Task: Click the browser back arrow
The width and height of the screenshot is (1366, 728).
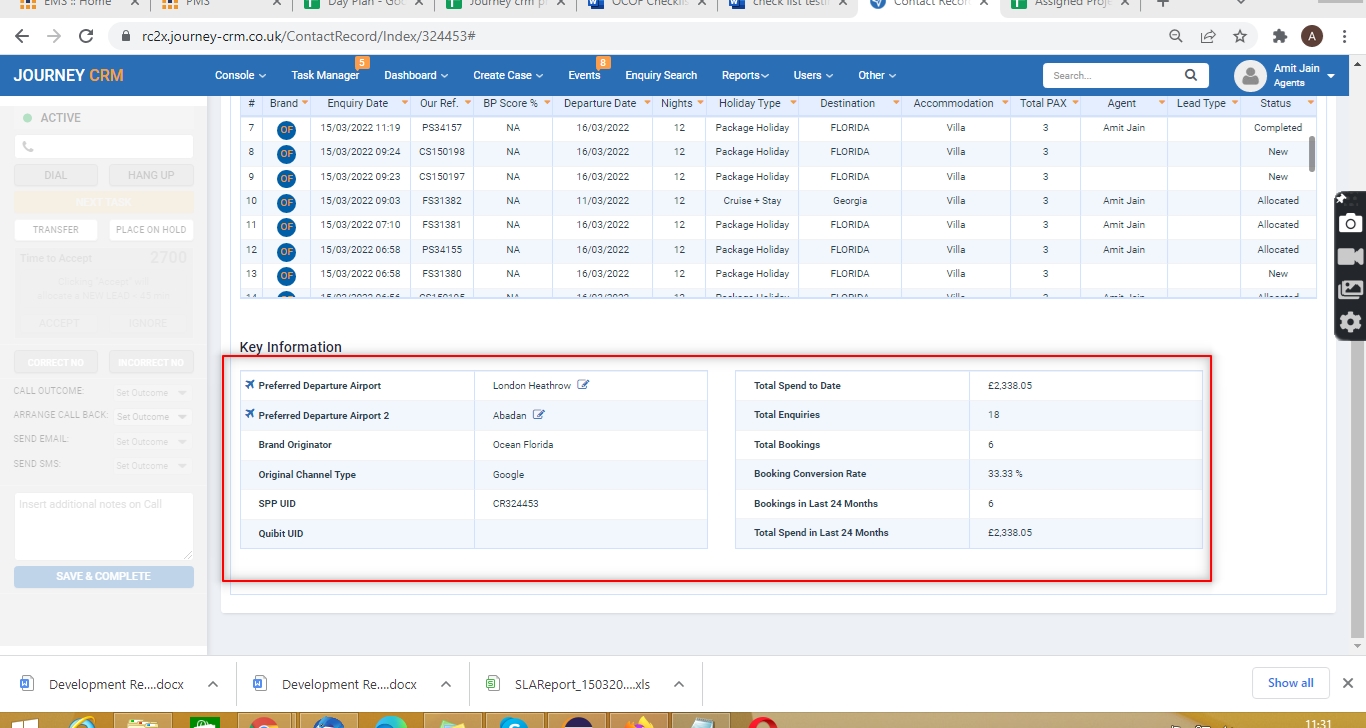Action: tap(22, 36)
